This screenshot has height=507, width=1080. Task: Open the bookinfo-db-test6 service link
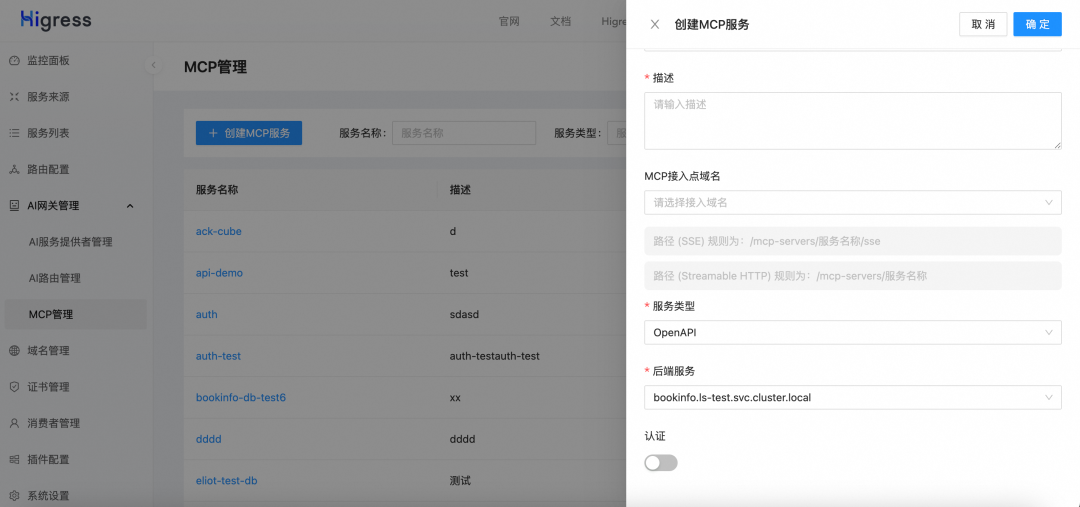[x=240, y=397]
